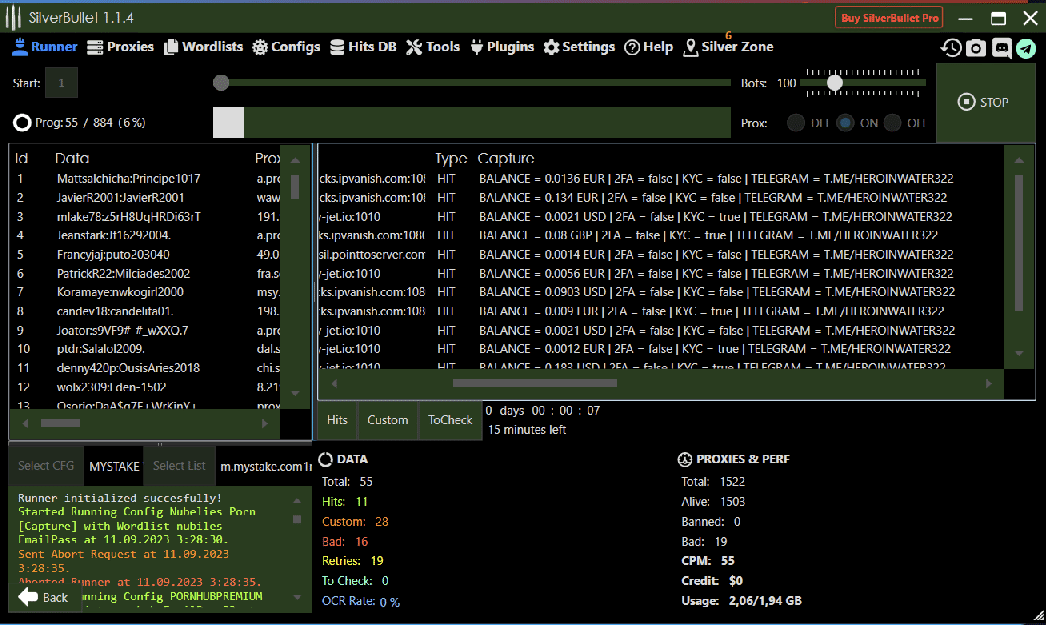Select the last Prox OFF radio option

pos(894,123)
